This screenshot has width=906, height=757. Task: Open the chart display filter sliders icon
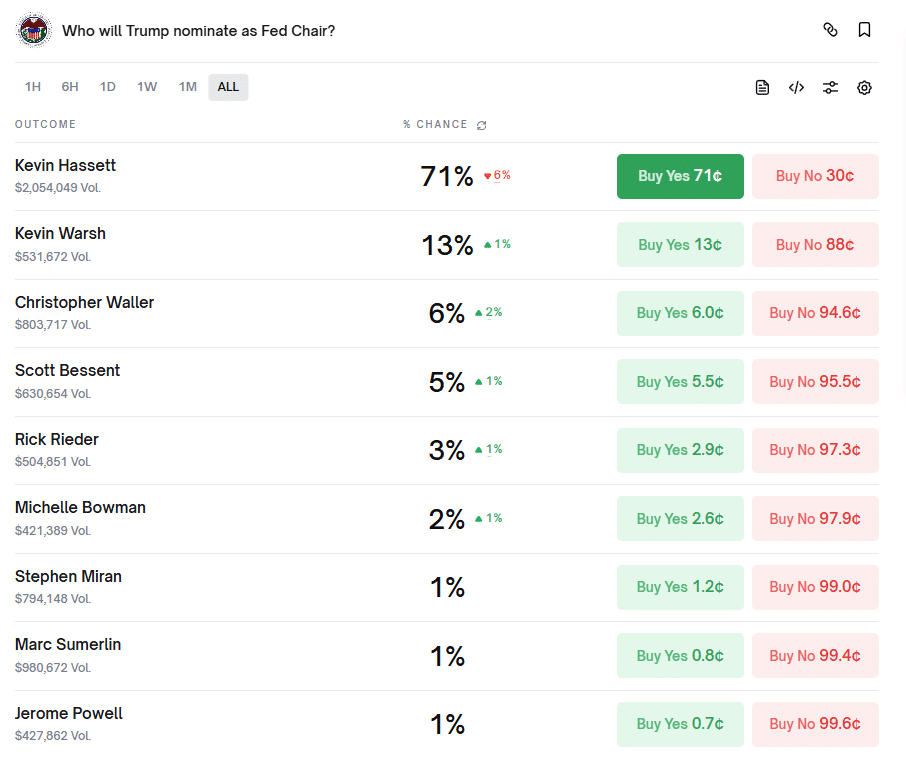830,87
